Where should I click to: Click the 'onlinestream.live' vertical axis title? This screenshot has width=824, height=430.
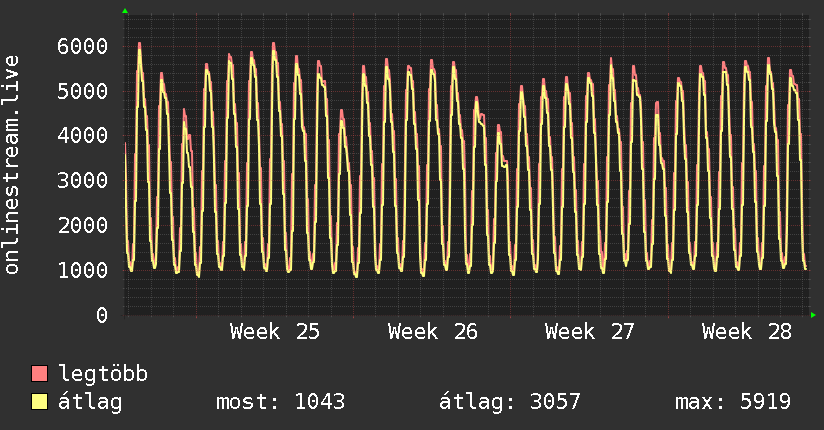click(11, 165)
